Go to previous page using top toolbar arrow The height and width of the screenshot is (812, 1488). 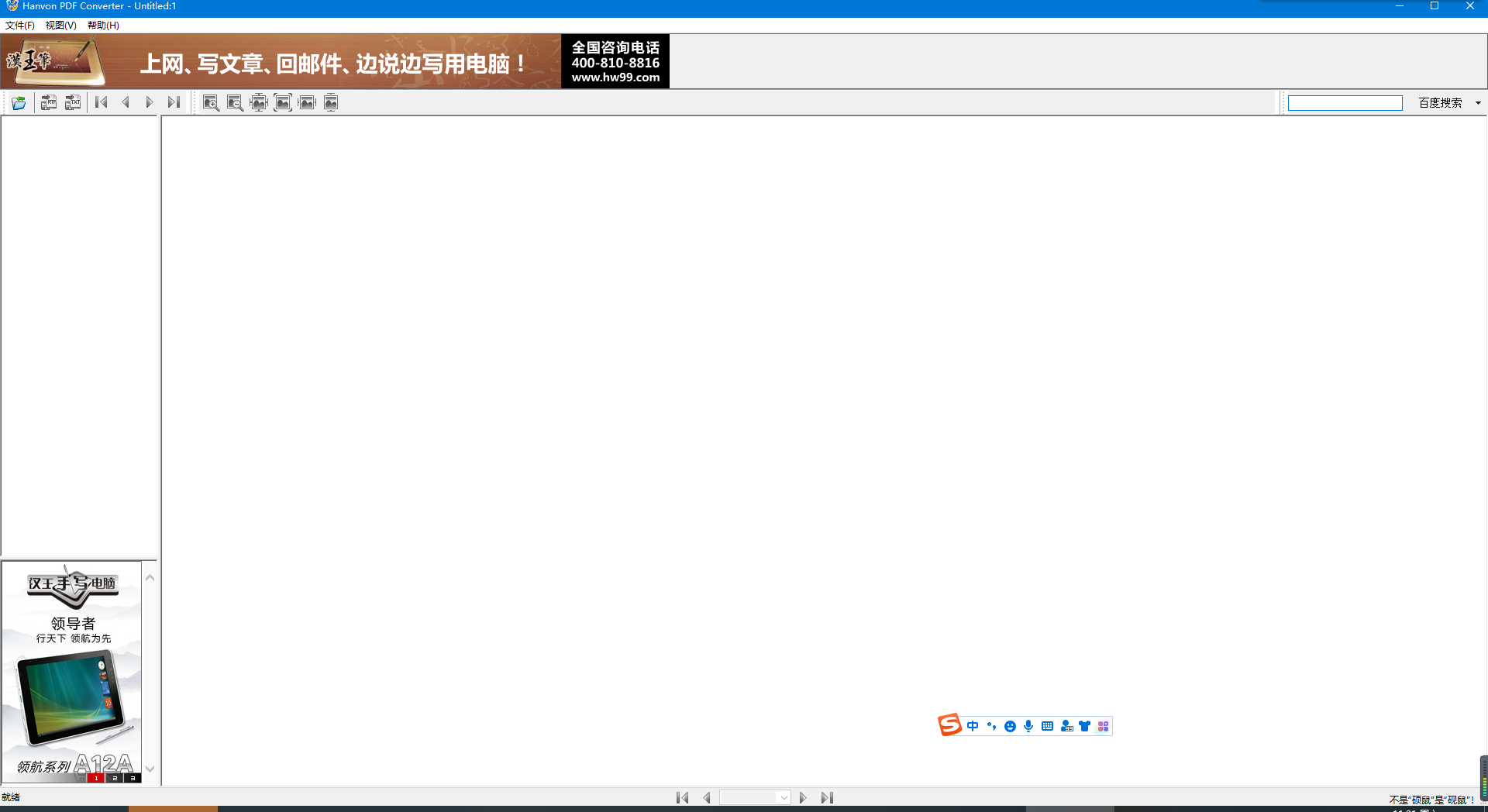[126, 102]
